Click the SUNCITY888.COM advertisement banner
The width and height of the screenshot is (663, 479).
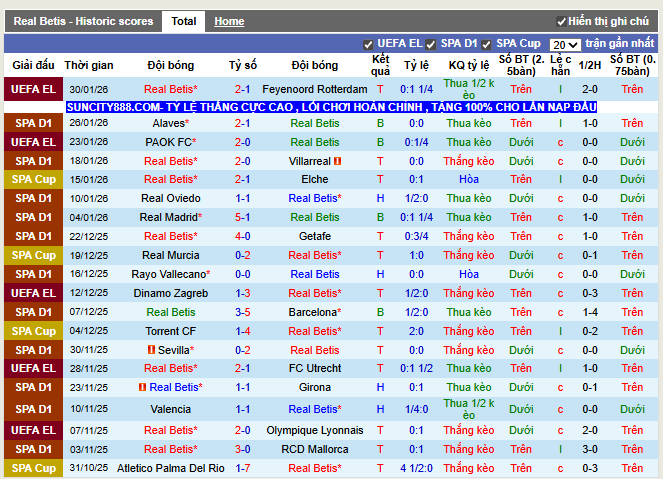pyautogui.click(x=331, y=107)
